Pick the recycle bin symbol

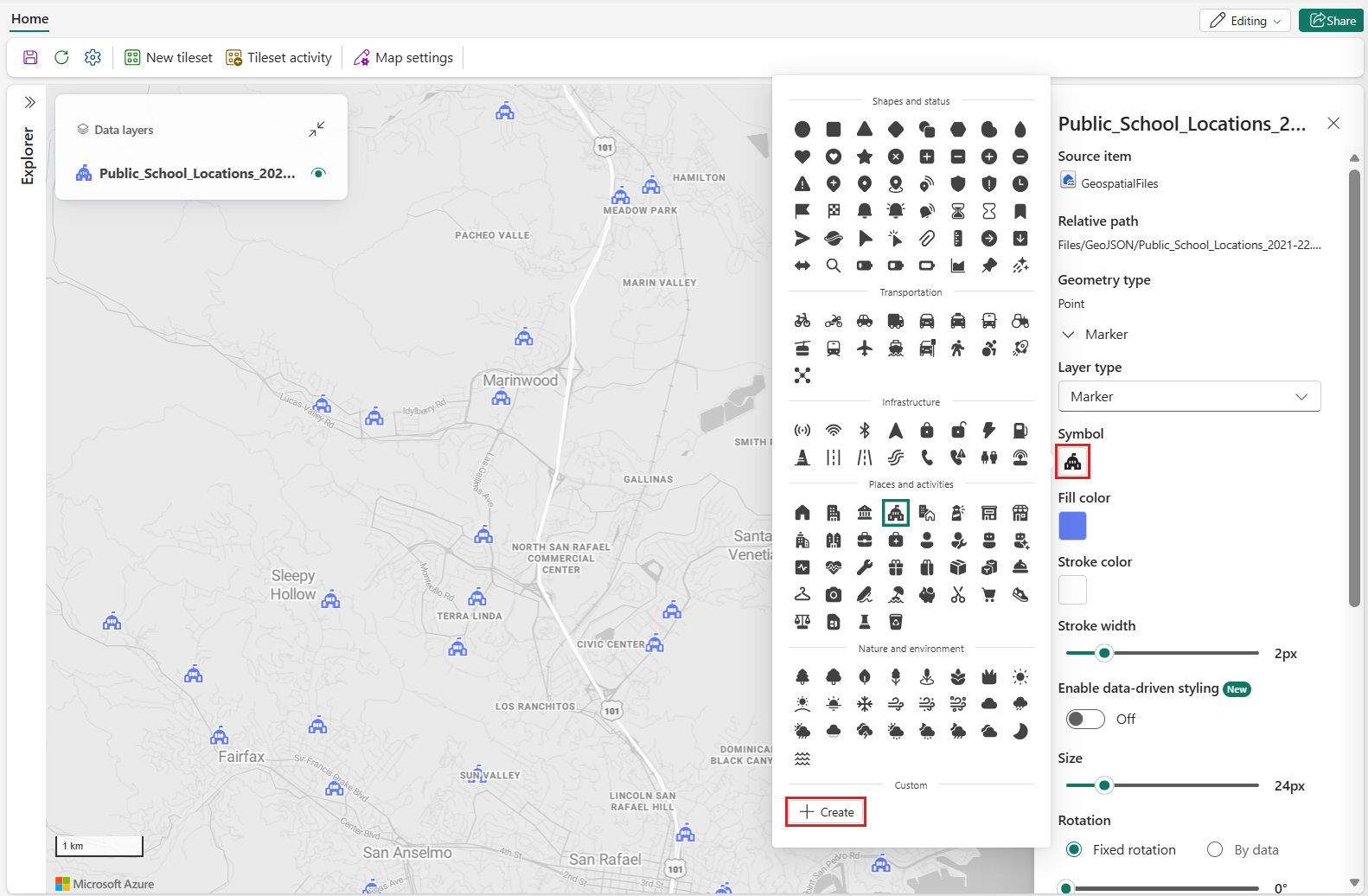(x=896, y=622)
